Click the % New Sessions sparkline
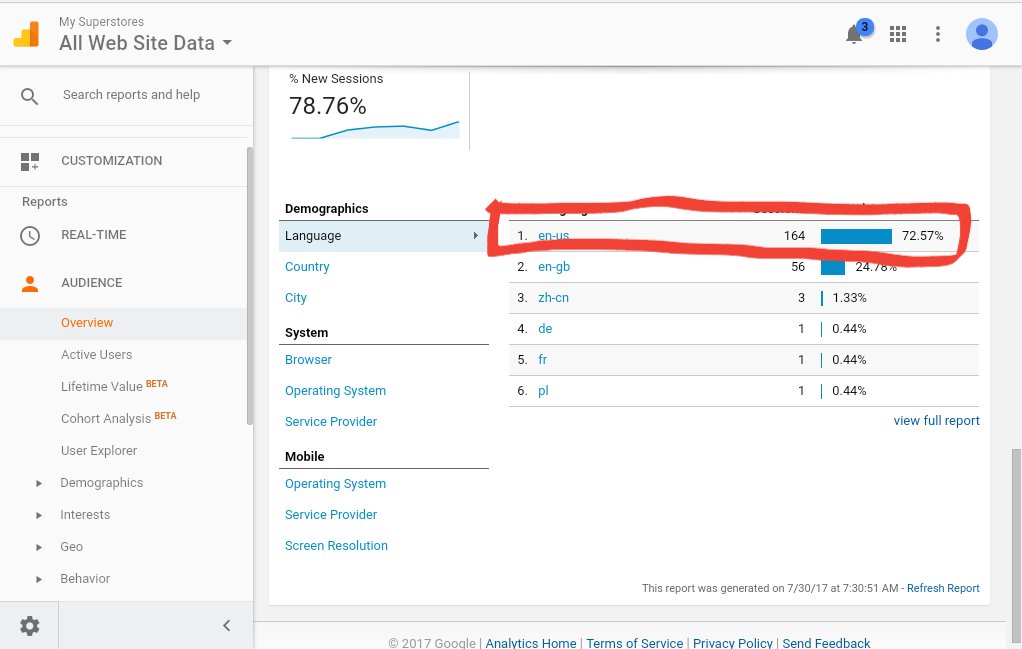1022x649 pixels. click(x=375, y=130)
